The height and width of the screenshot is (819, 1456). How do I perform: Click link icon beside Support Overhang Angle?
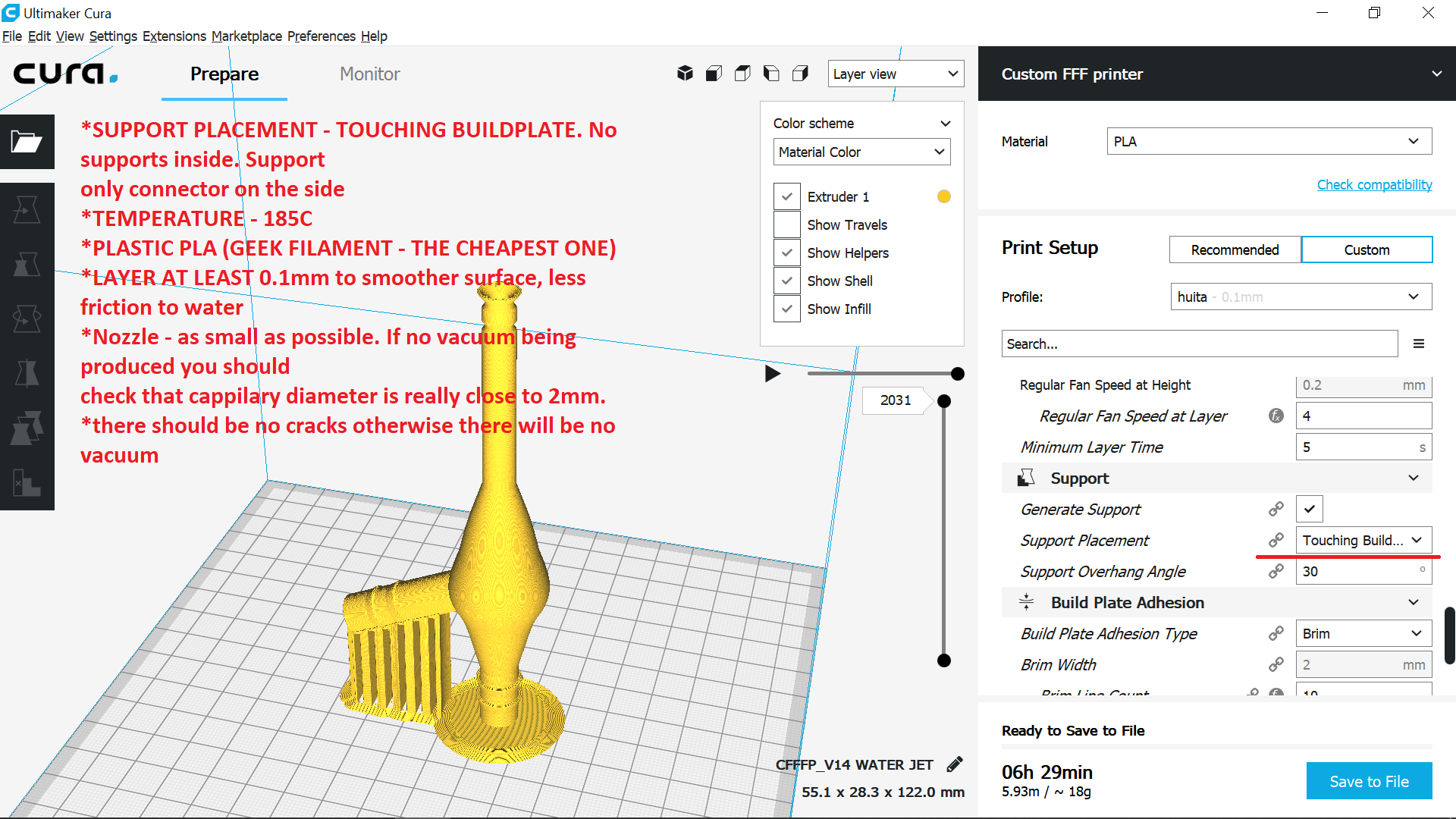[1276, 571]
